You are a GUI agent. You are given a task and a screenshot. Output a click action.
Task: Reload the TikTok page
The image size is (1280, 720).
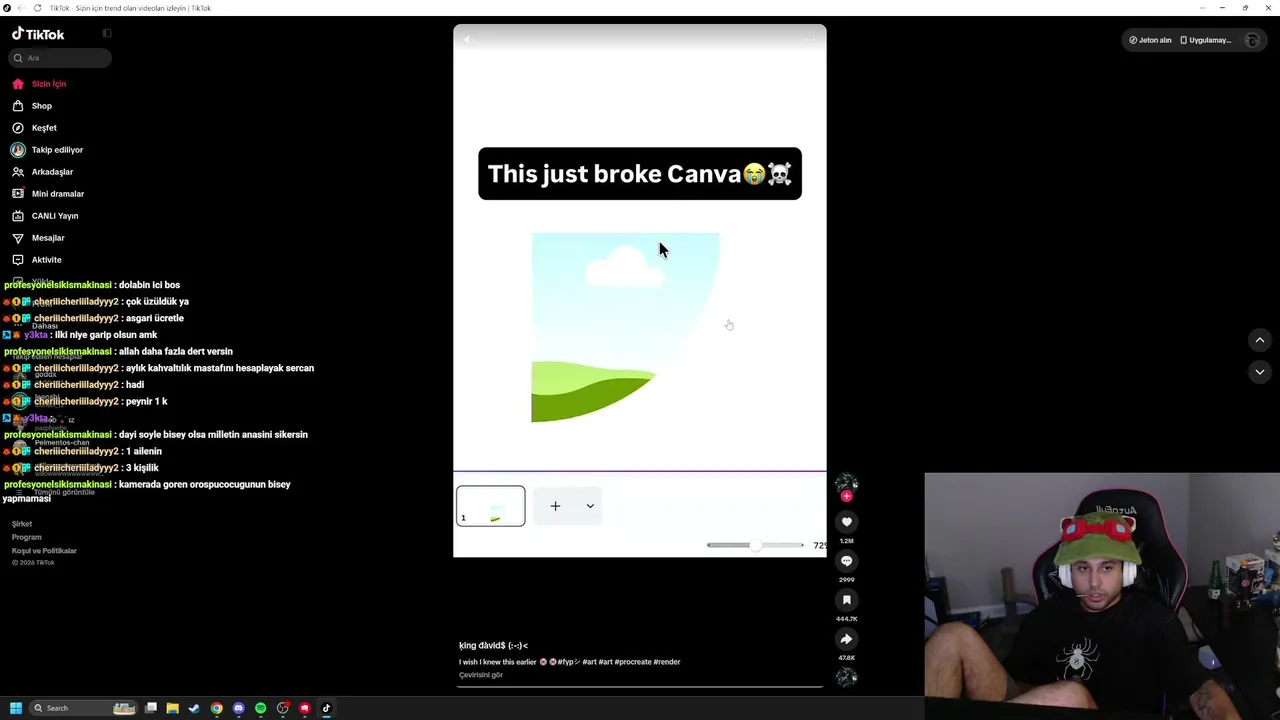click(x=38, y=8)
